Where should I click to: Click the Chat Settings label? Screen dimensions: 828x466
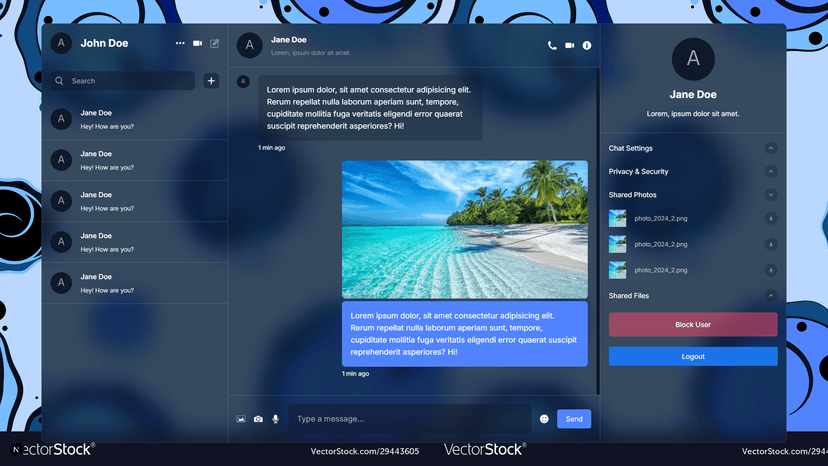pyautogui.click(x=631, y=148)
